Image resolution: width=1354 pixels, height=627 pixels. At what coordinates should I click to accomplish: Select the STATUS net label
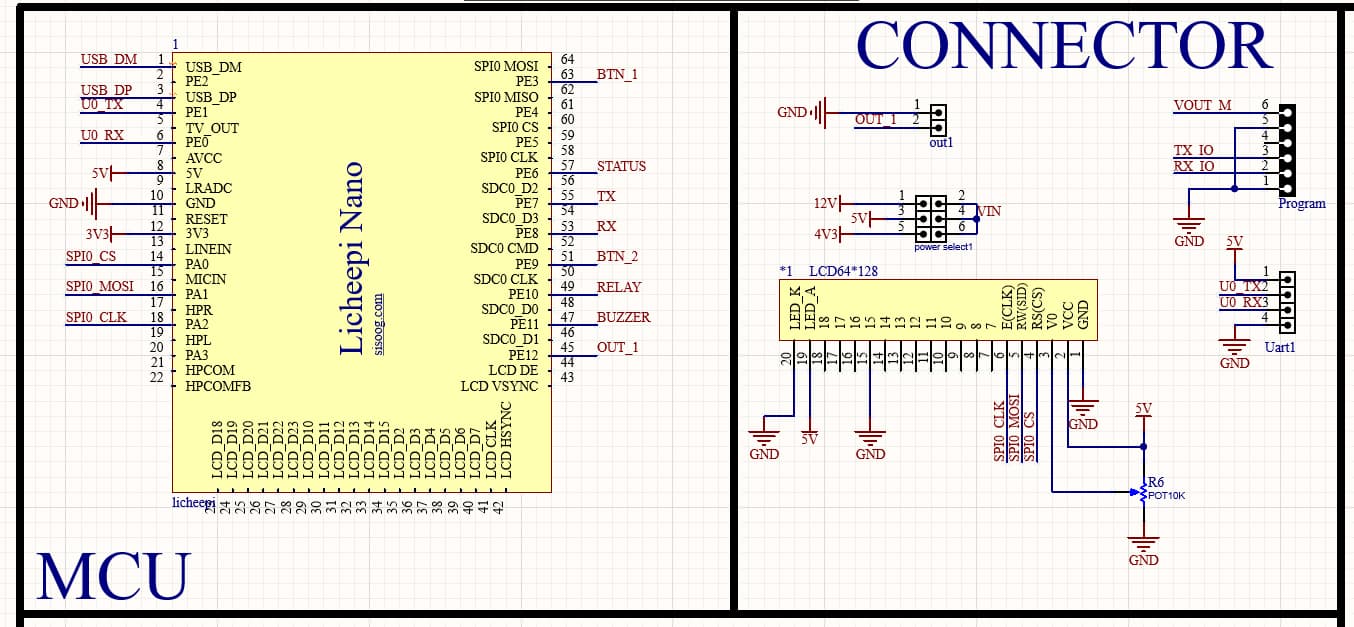click(x=621, y=166)
